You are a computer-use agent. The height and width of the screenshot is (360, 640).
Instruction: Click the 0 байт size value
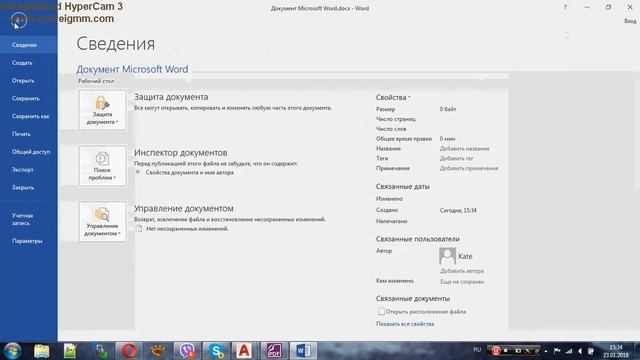point(448,109)
